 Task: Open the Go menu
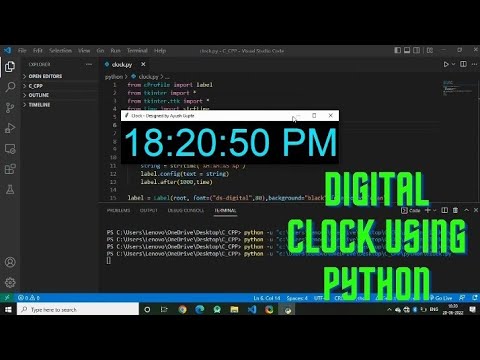point(100,51)
